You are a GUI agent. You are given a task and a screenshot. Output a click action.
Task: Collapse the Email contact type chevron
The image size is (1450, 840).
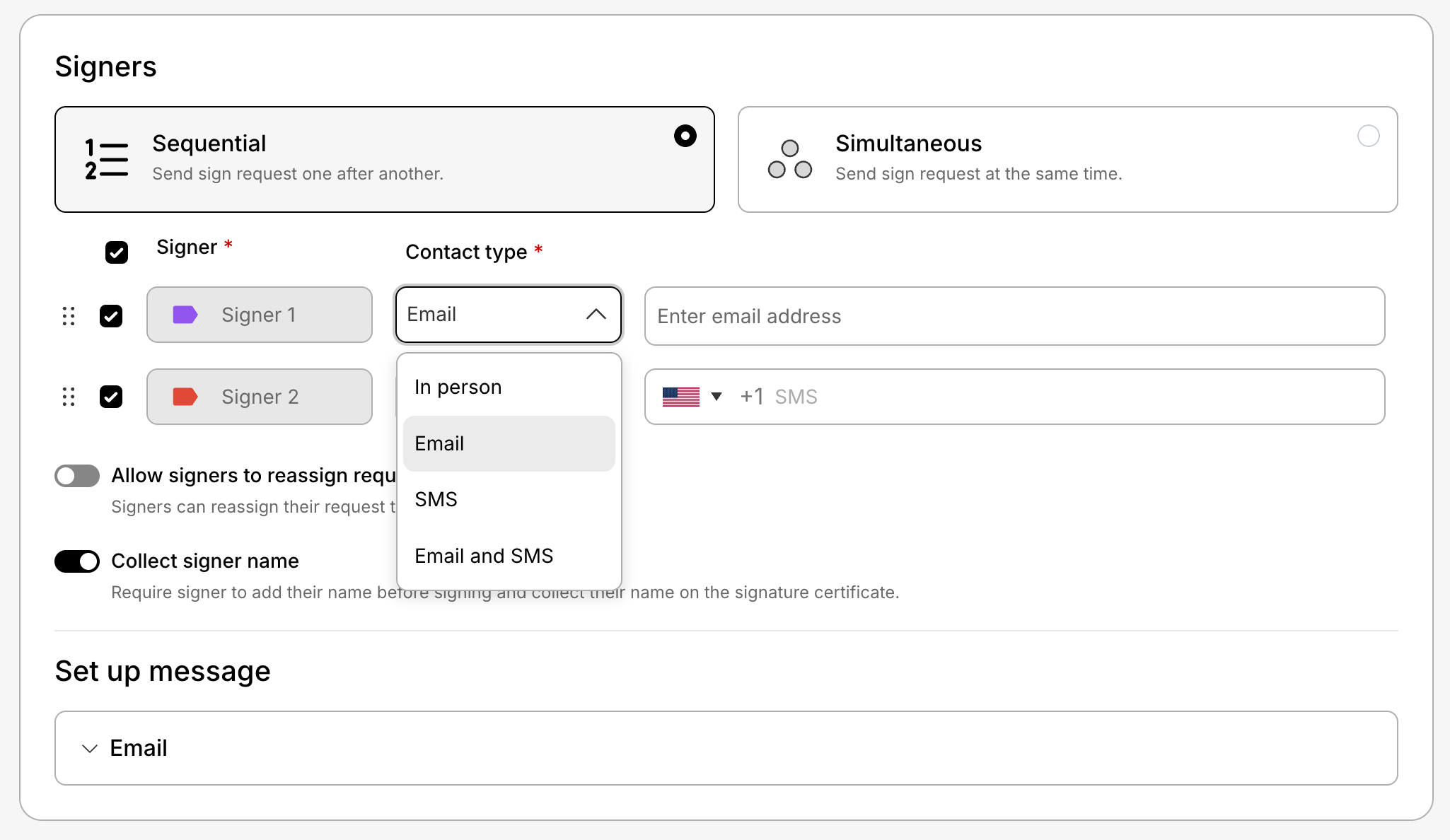coord(596,315)
